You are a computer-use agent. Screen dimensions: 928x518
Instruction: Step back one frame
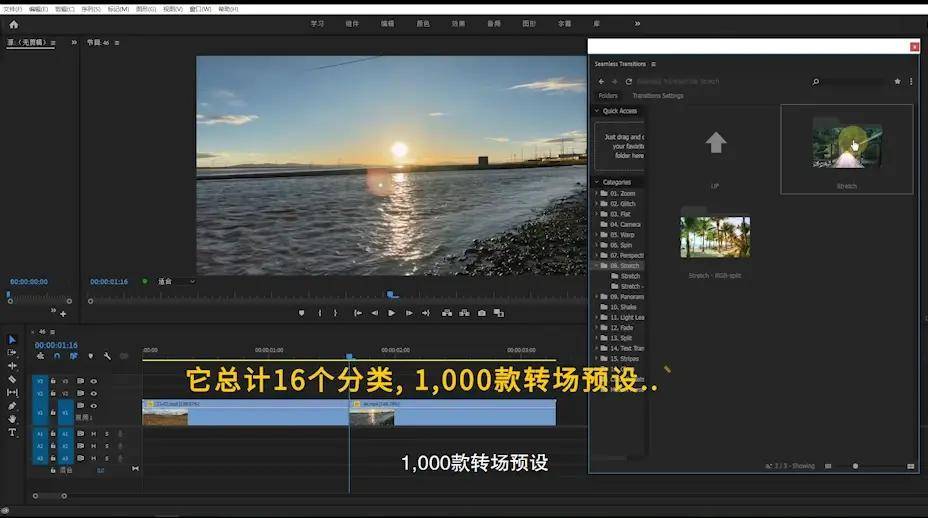pyautogui.click(x=374, y=313)
